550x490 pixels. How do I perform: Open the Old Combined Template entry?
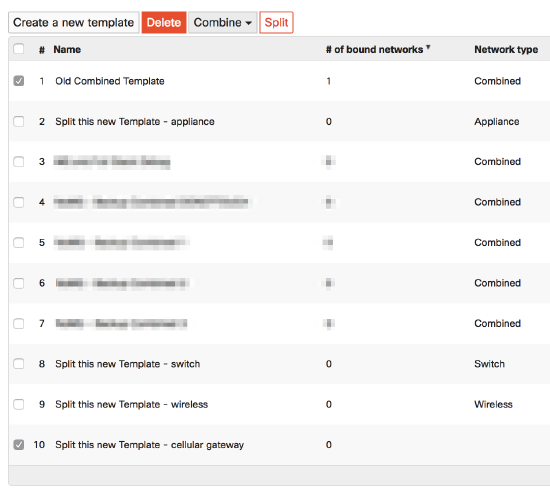(110, 81)
